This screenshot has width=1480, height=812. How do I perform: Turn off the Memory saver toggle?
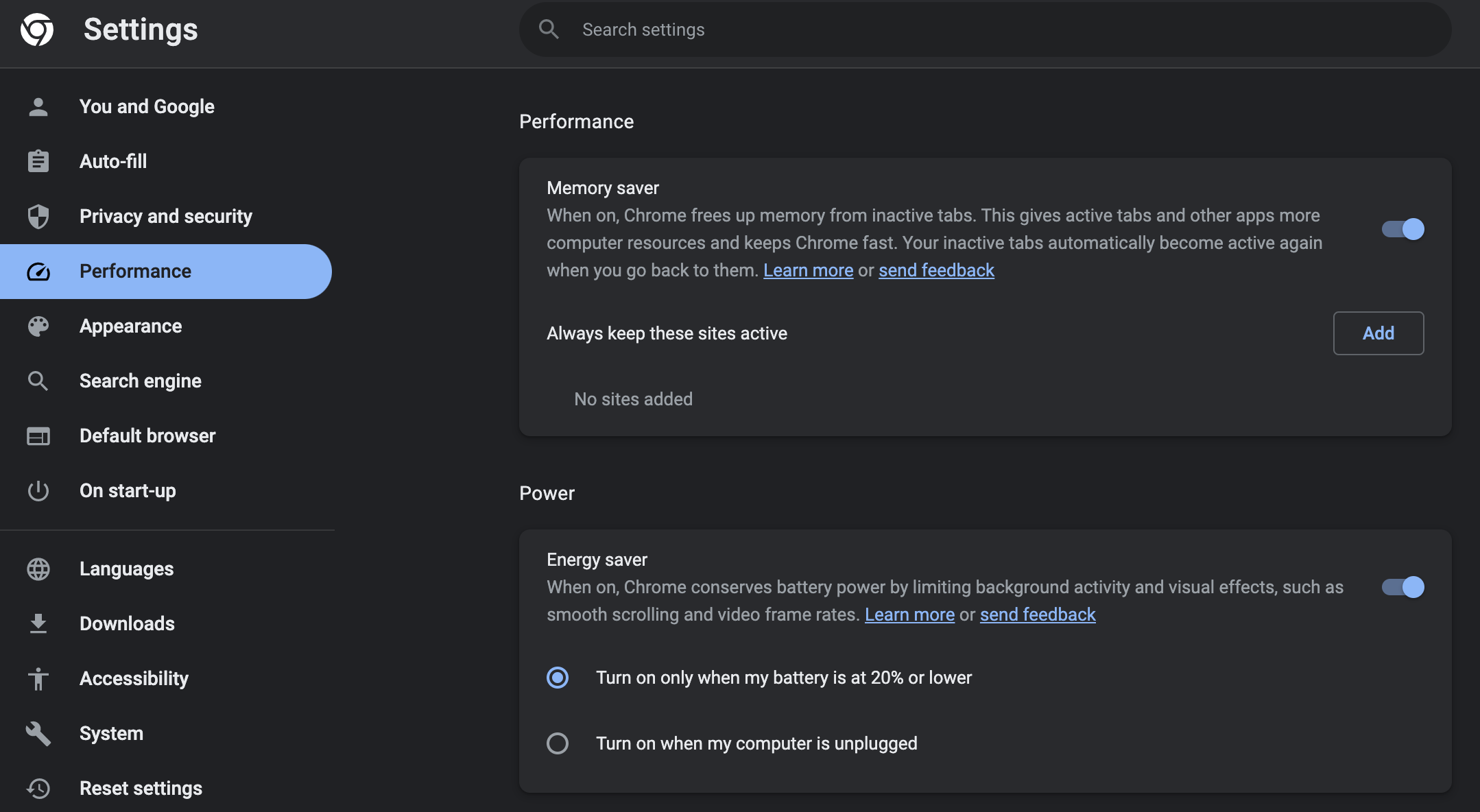tap(1403, 229)
